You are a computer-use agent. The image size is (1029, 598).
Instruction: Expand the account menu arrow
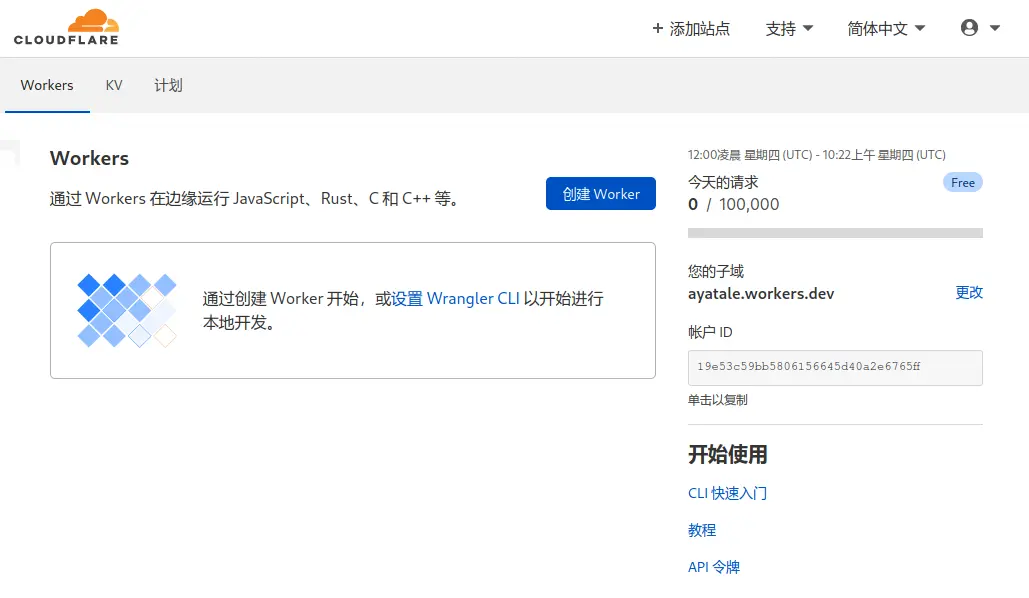[995, 28]
